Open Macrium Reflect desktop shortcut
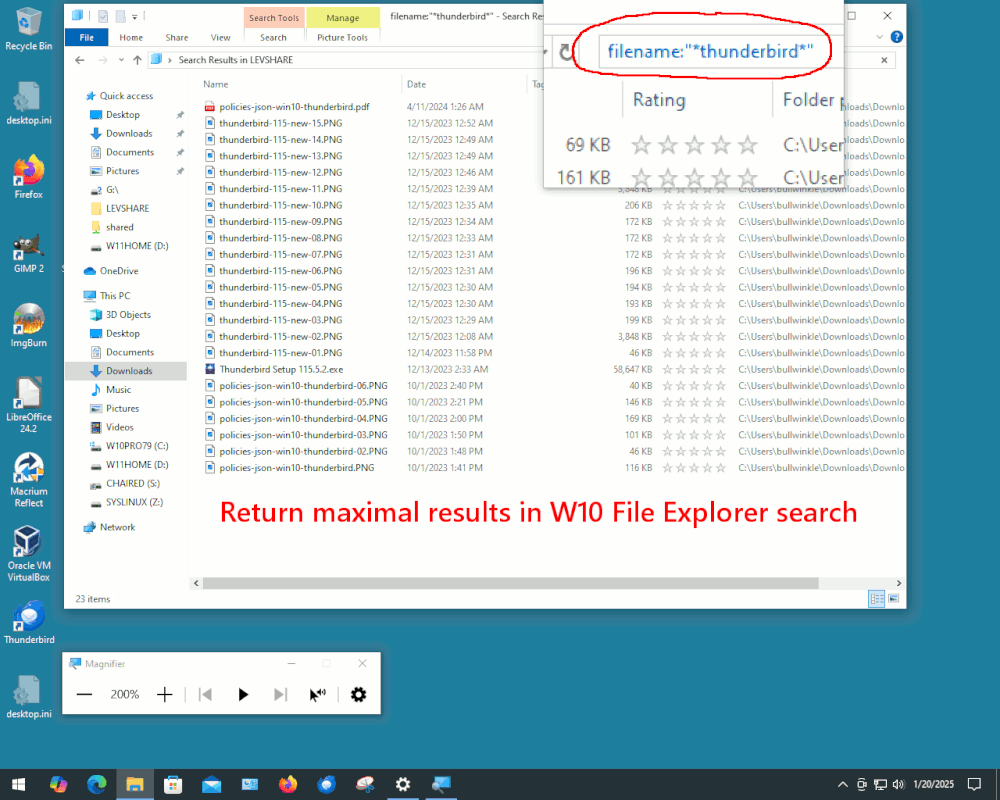This screenshot has width=1000, height=800. point(28,480)
